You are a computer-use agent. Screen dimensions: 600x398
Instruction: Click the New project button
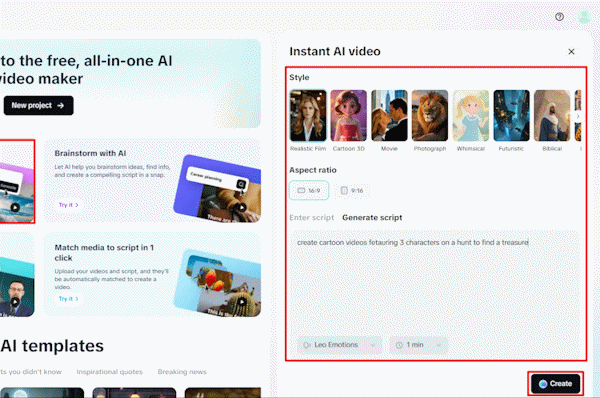point(38,105)
